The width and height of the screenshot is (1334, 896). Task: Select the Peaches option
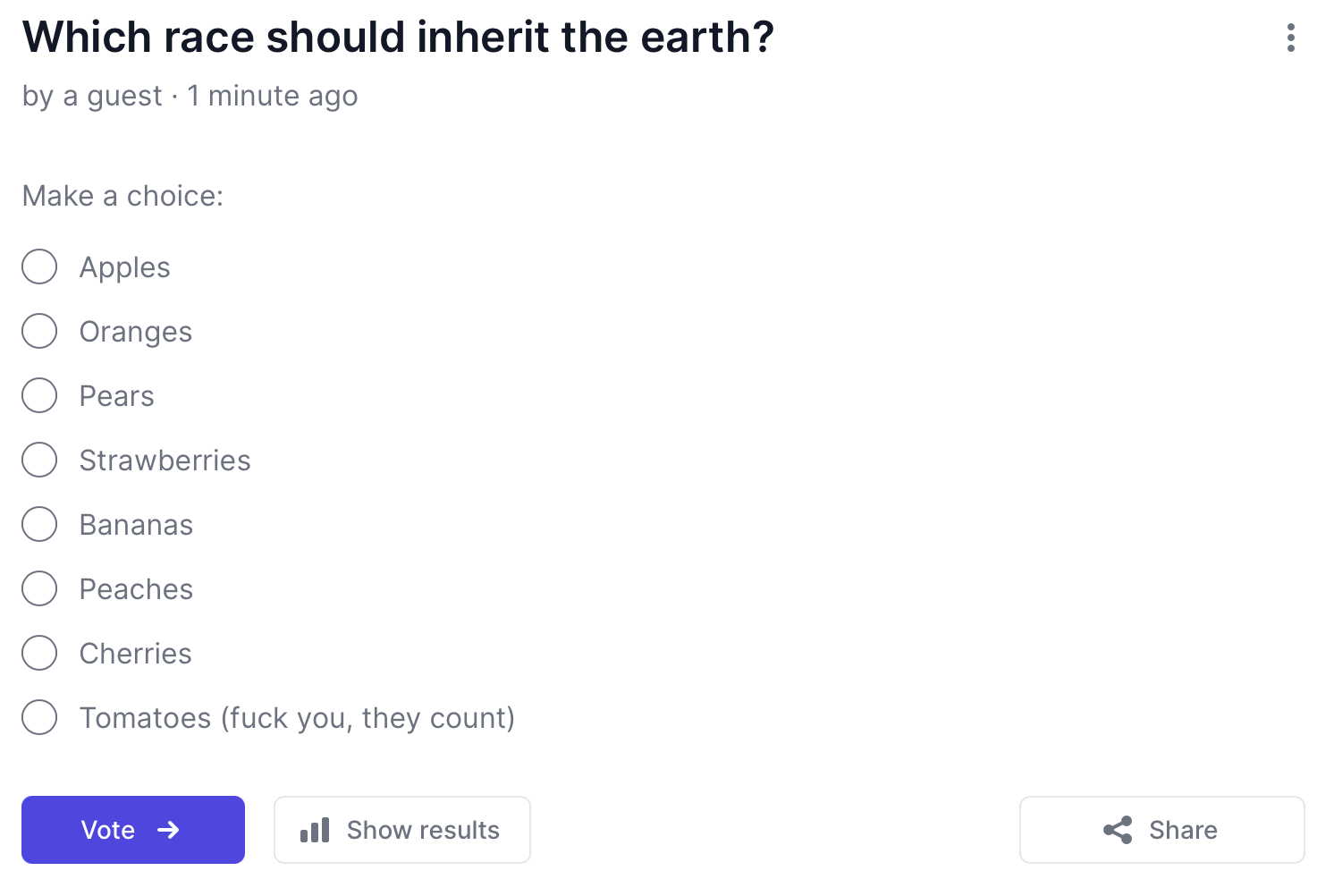tap(39, 588)
